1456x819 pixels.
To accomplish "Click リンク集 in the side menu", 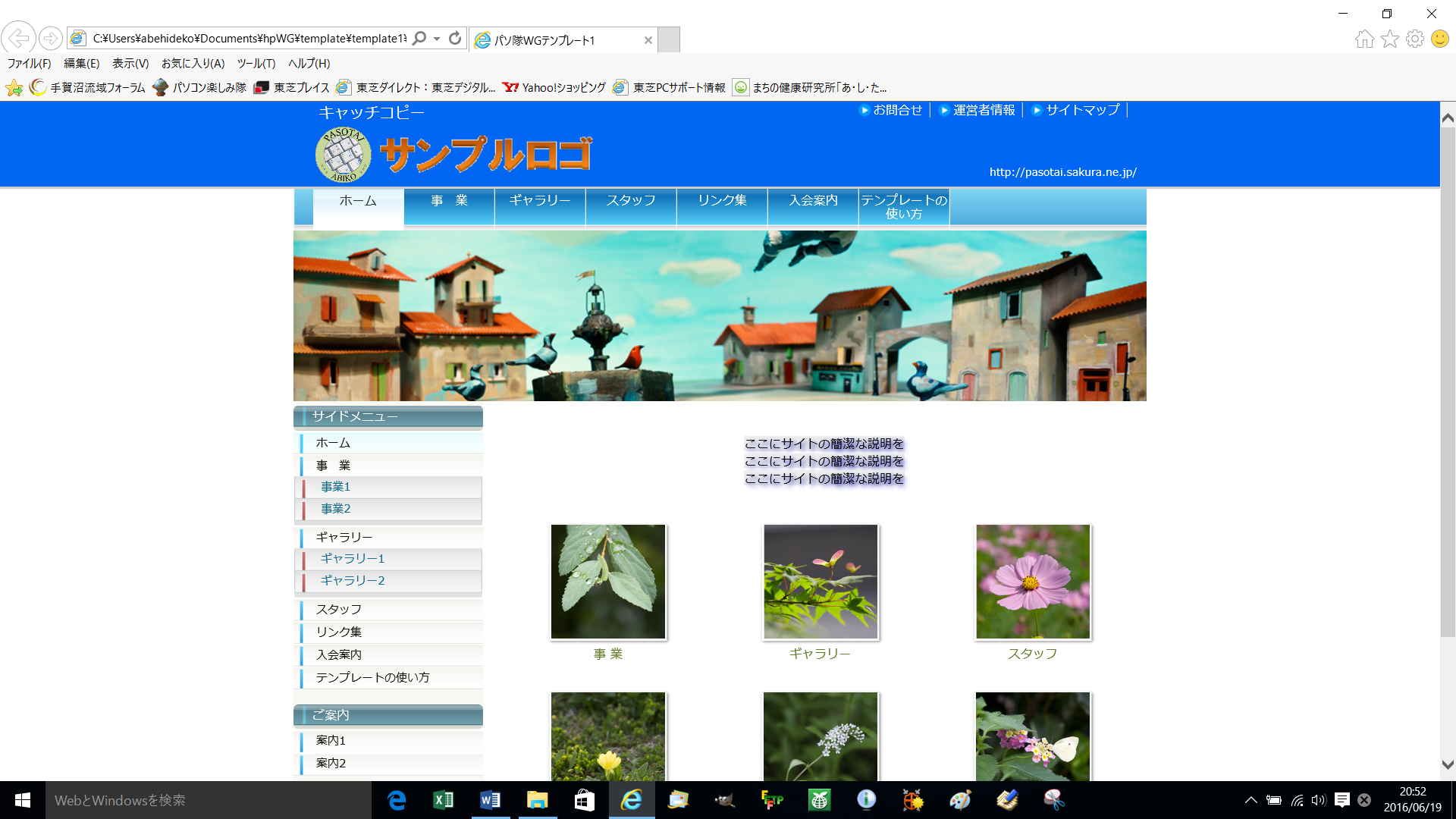I will pyautogui.click(x=388, y=632).
